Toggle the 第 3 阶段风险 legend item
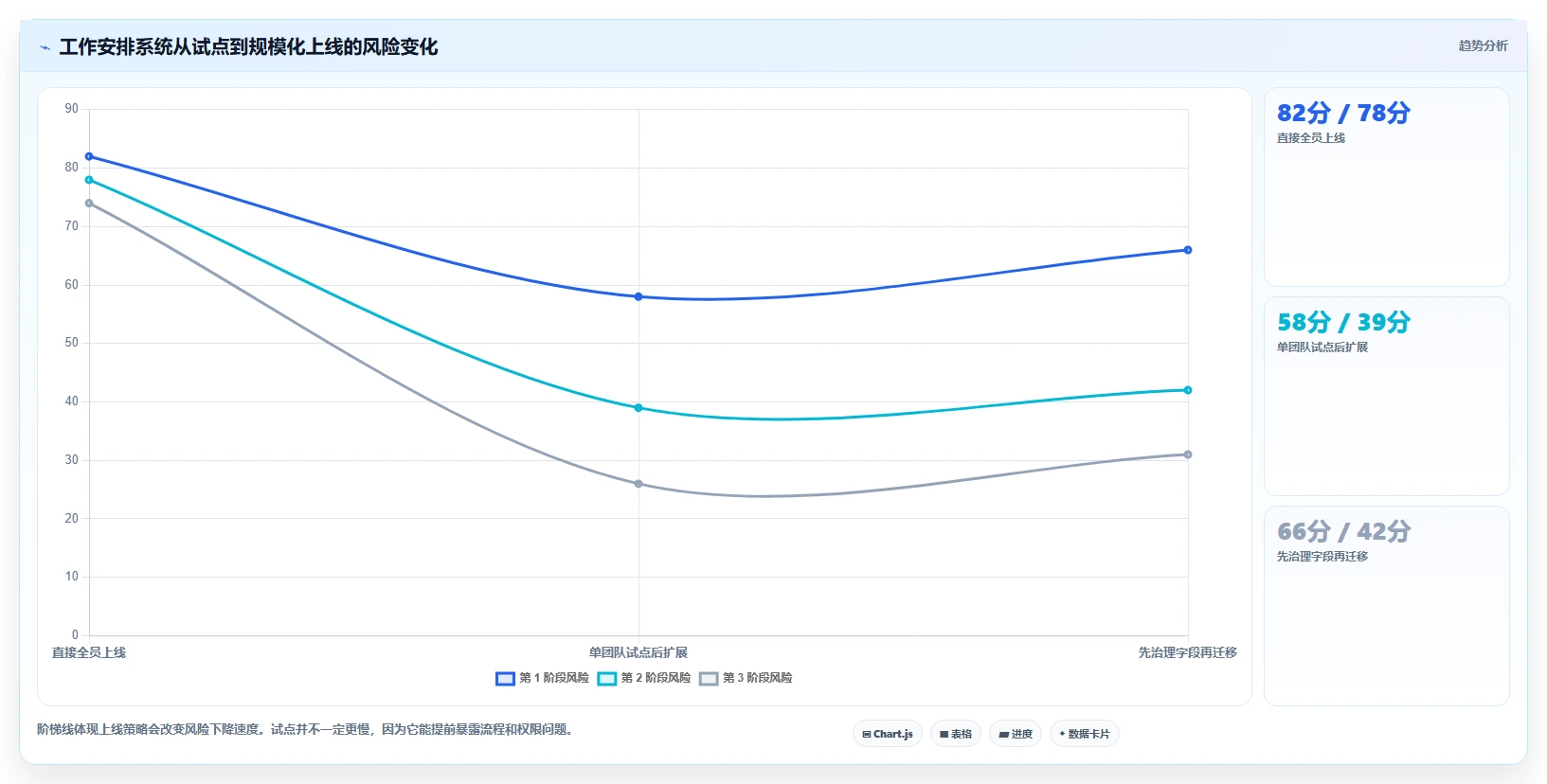Image resolution: width=1547 pixels, height=784 pixels. point(747,678)
